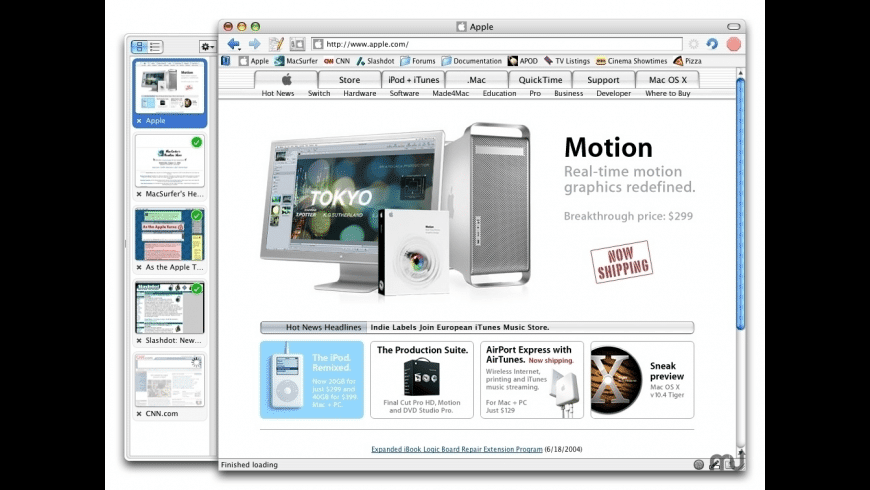Select the As the Apple T... tab thumbnail

(x=170, y=234)
